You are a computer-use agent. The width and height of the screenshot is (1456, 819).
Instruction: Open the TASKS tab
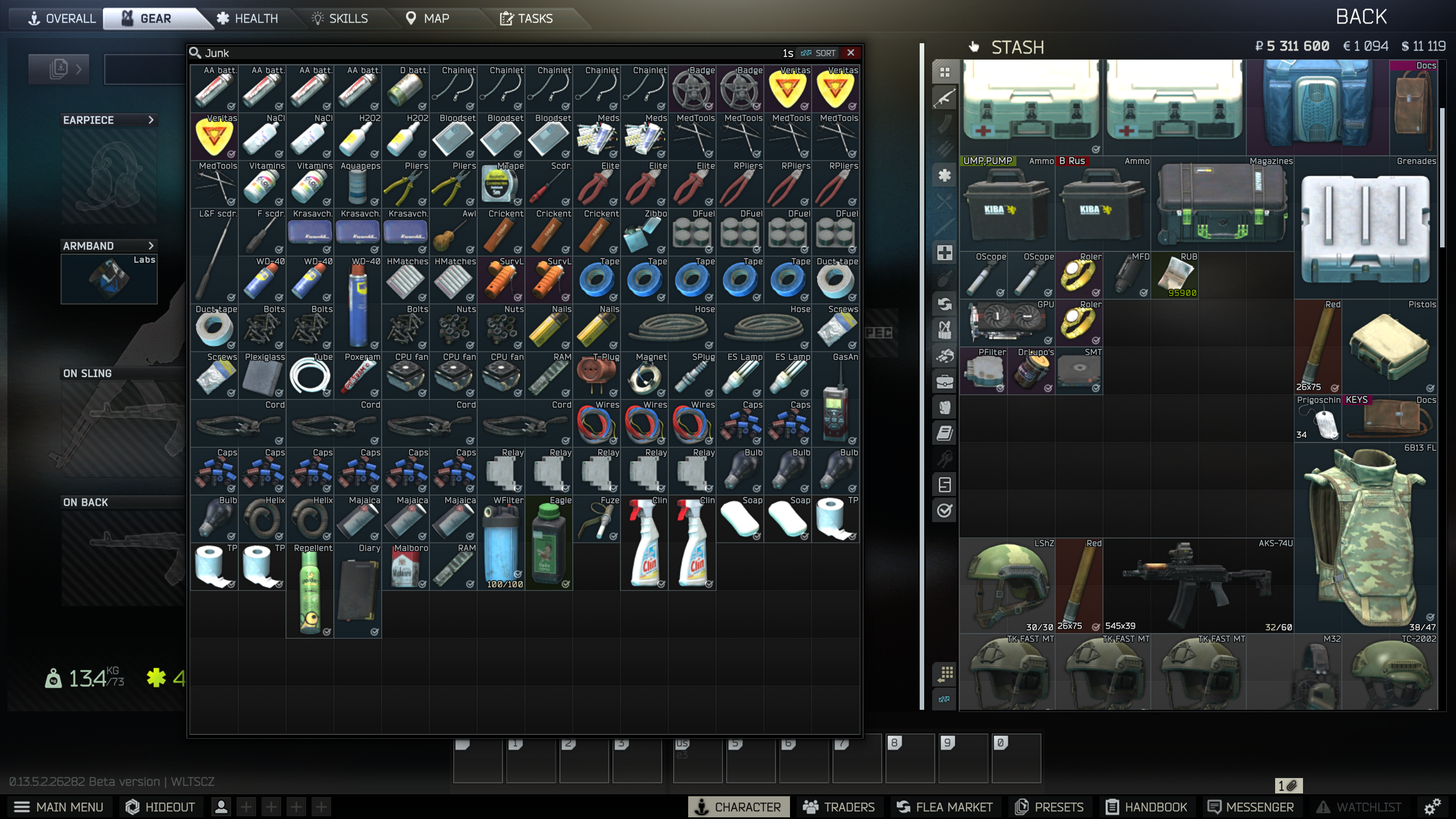click(526, 18)
